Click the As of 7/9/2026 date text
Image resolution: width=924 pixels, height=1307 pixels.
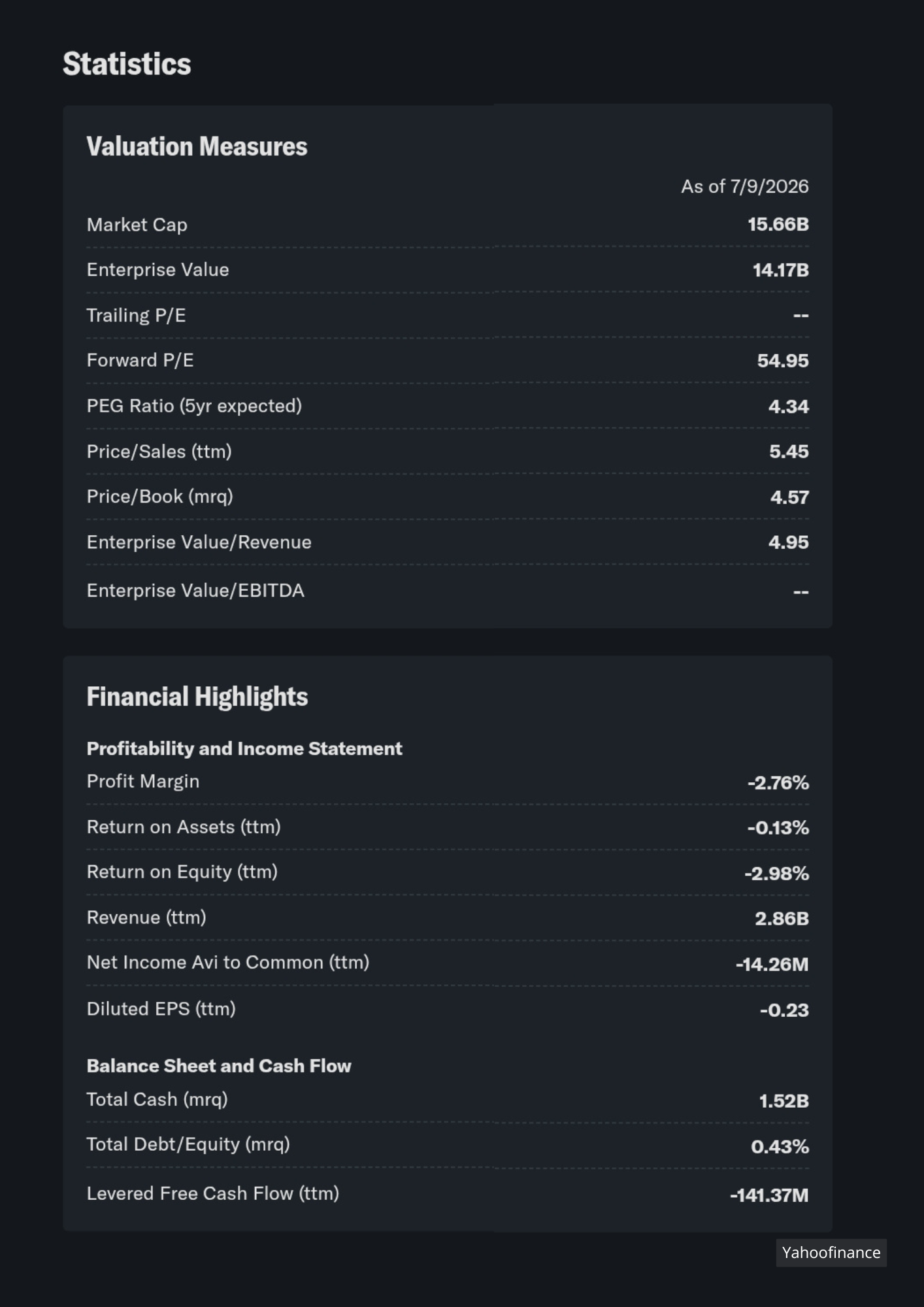click(x=744, y=187)
